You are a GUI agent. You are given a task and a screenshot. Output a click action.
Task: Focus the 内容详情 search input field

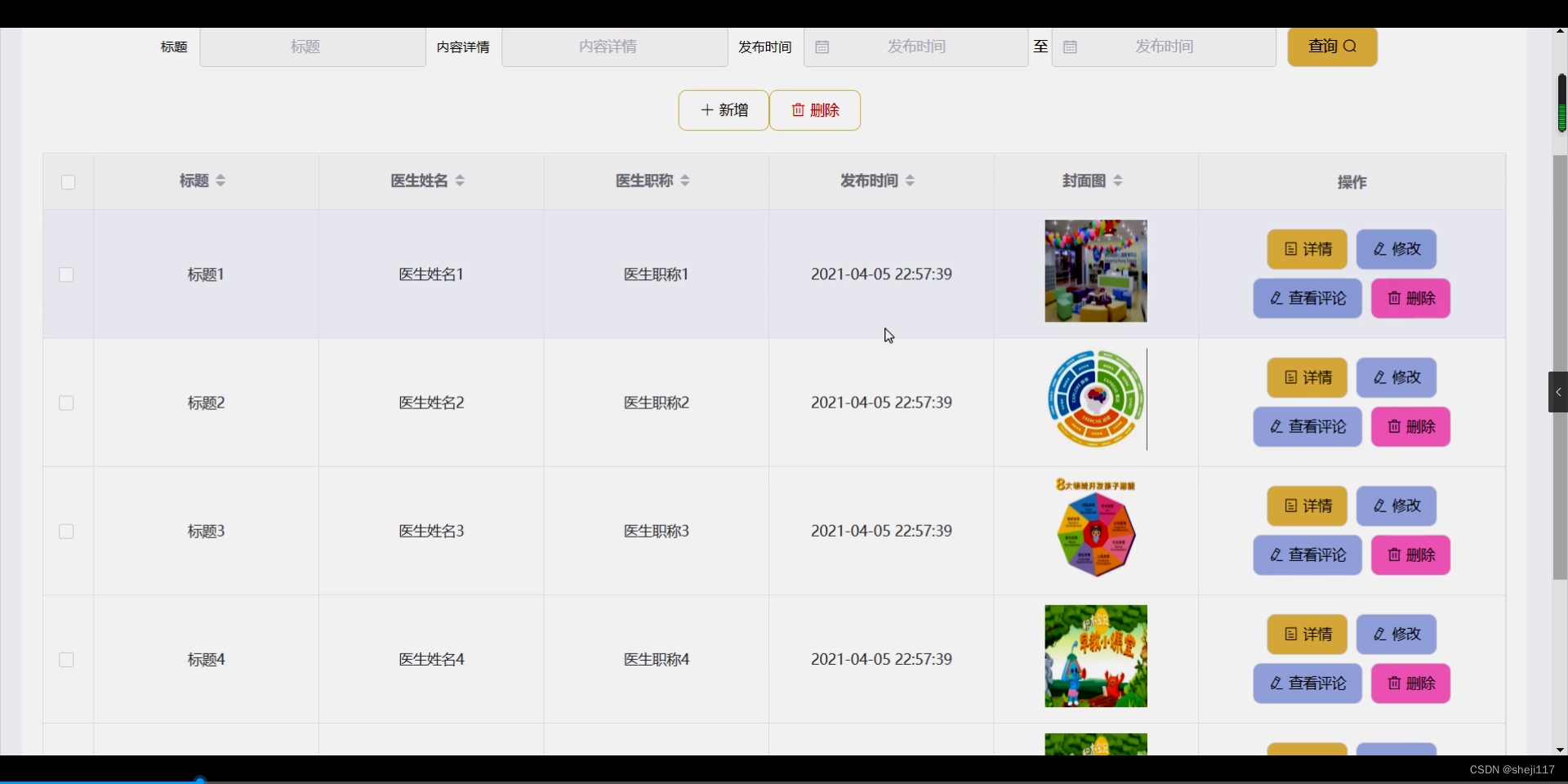(x=615, y=47)
